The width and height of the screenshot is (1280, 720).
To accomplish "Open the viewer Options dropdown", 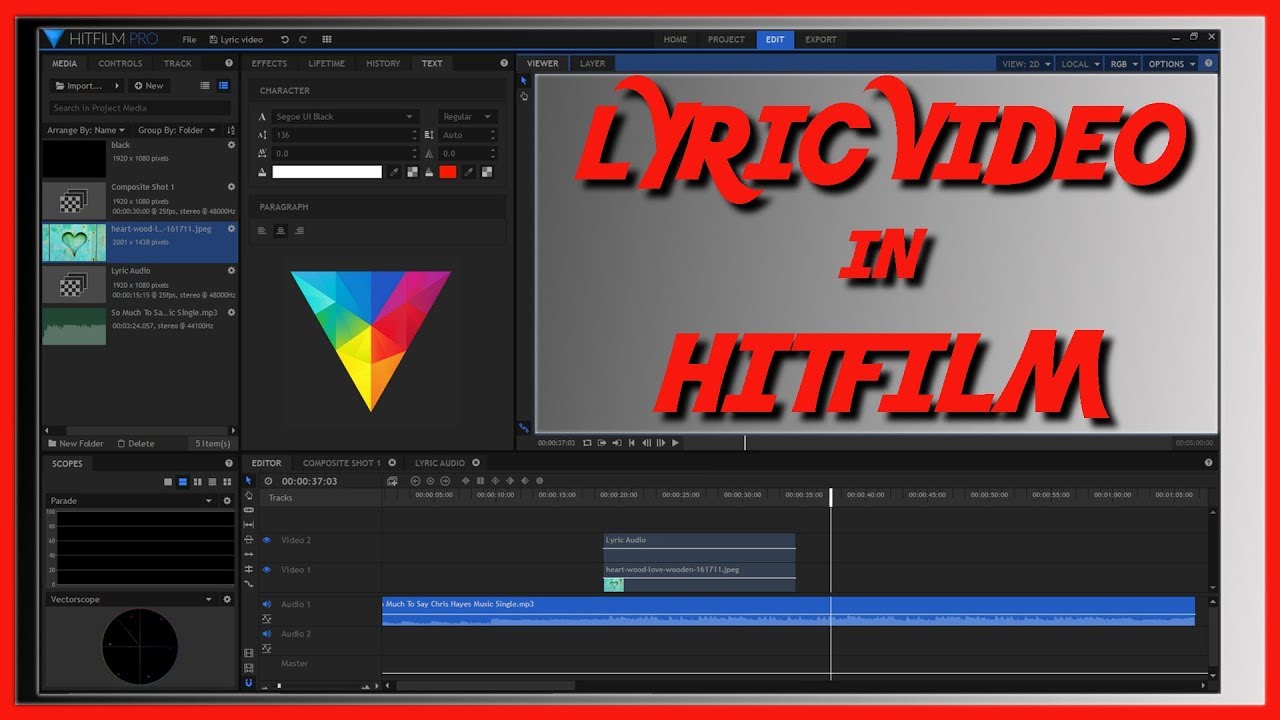I will [x=1171, y=64].
